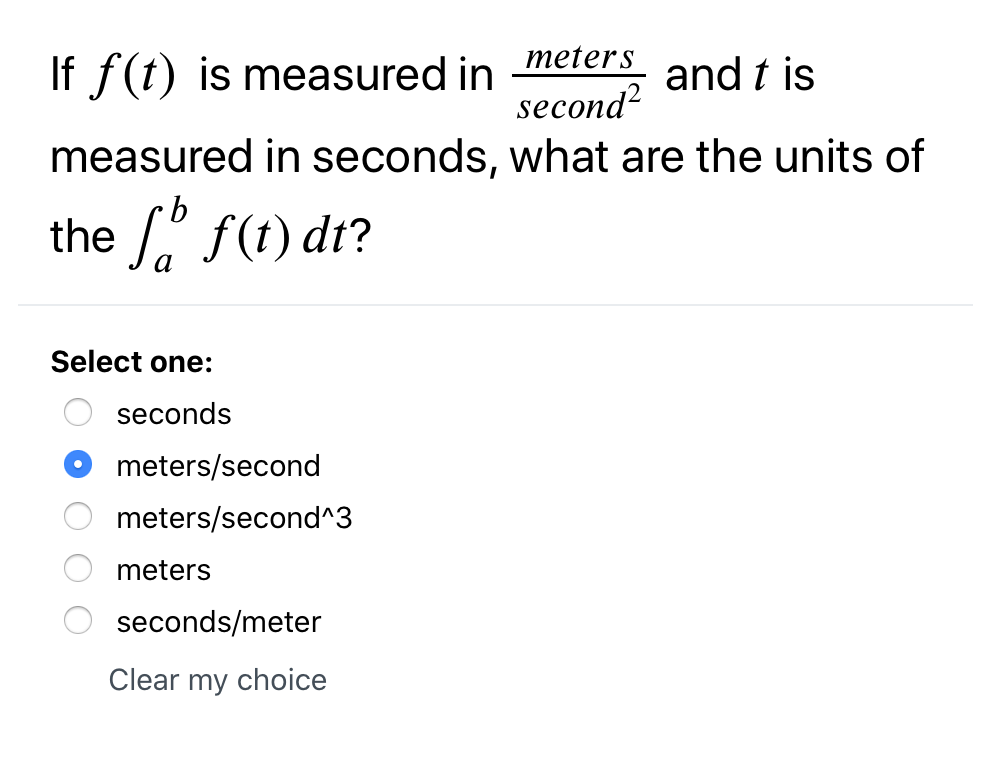Viewport: 986px width, 764px height.
Task: Click the Select one heading
Action: tap(131, 361)
